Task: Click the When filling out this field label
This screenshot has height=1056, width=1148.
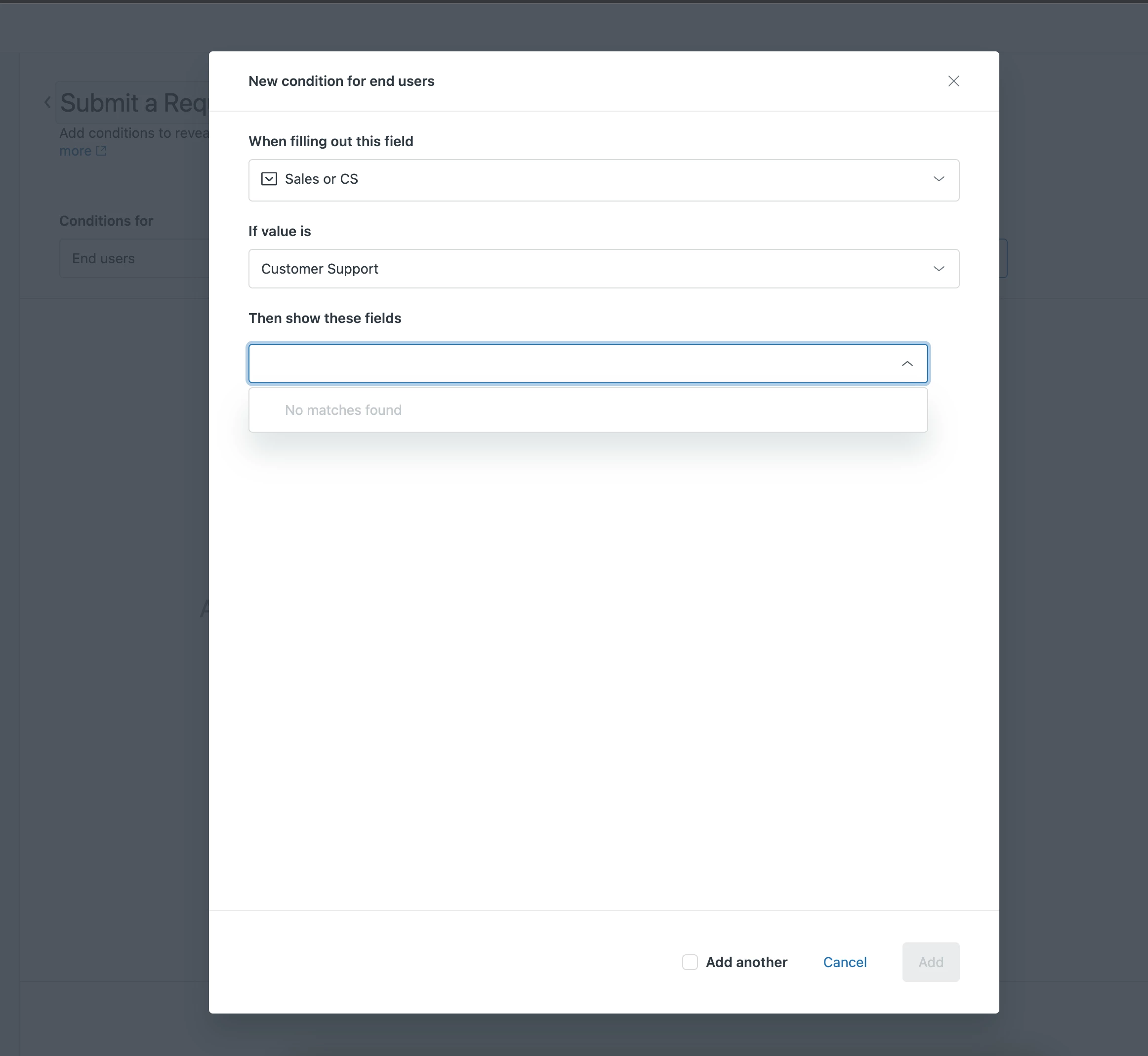Action: point(330,141)
